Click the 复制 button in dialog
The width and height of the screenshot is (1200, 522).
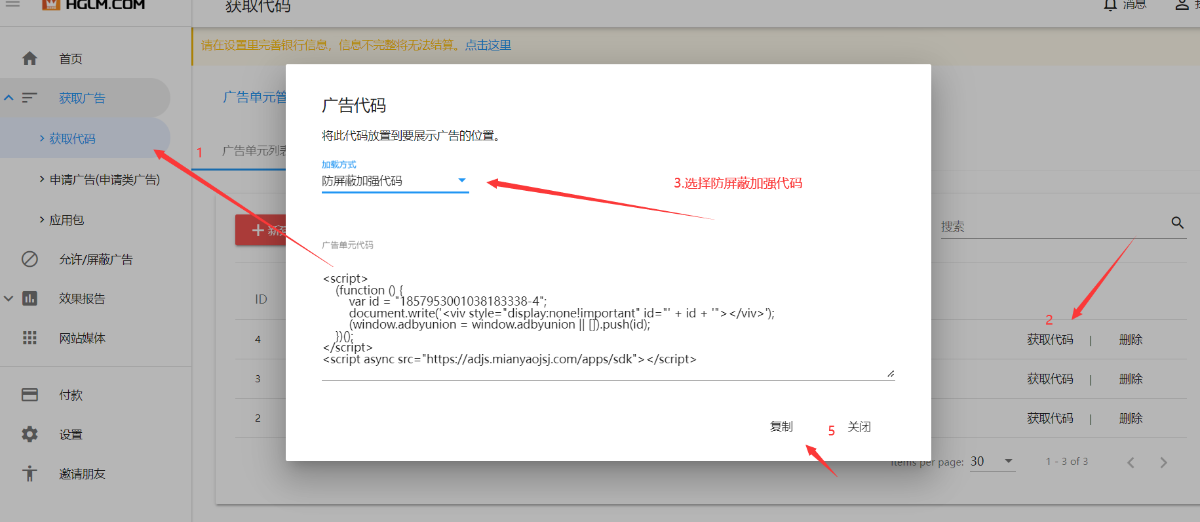[x=781, y=426]
